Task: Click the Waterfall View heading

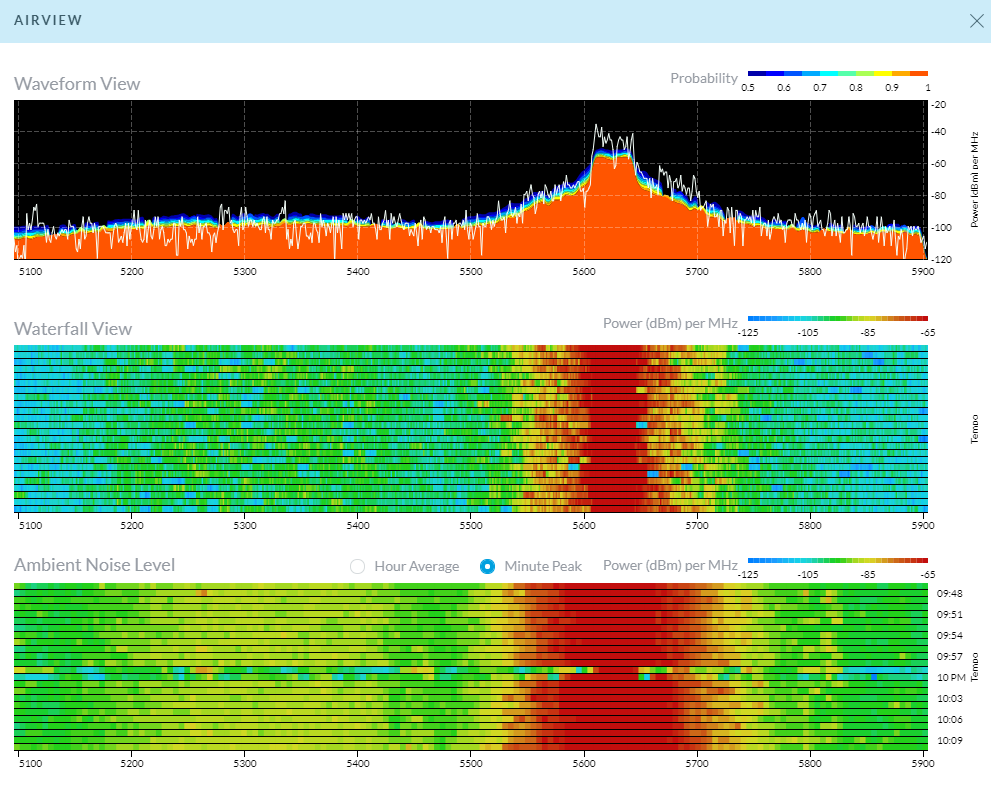Action: click(x=73, y=329)
